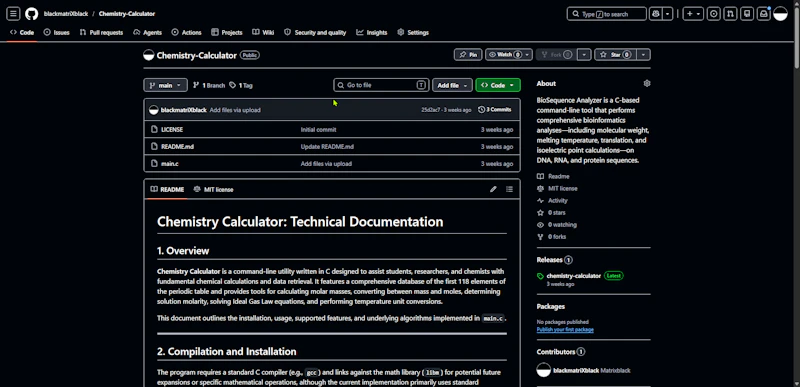Star the Chemistry-Calculator repository

point(615,55)
